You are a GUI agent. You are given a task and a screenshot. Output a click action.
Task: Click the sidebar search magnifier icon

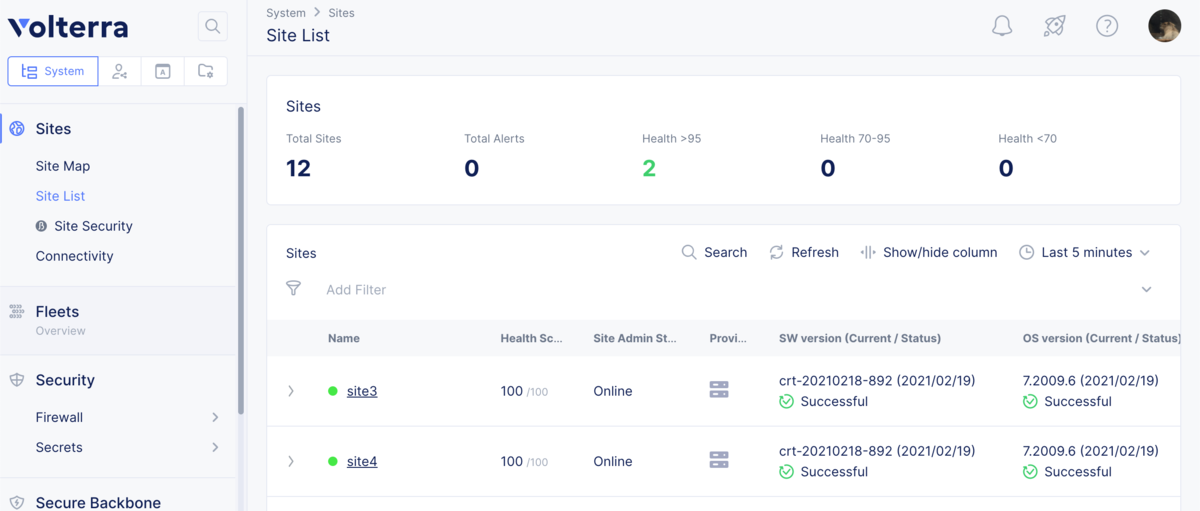[x=212, y=27]
